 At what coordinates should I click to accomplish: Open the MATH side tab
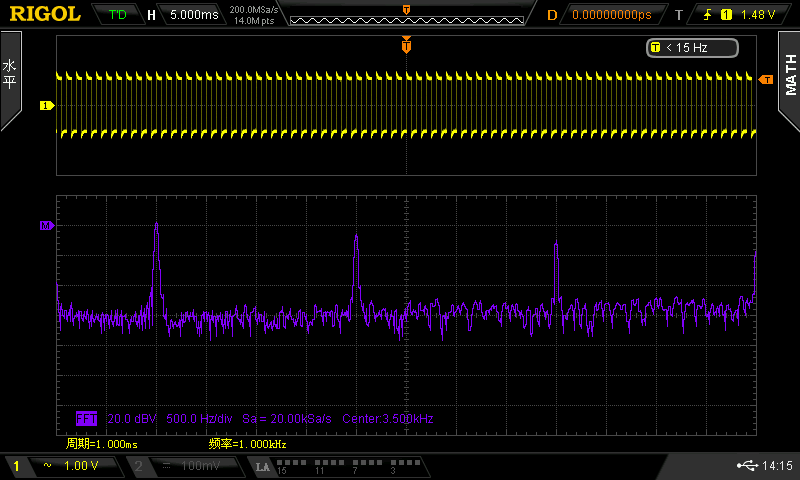click(x=789, y=77)
